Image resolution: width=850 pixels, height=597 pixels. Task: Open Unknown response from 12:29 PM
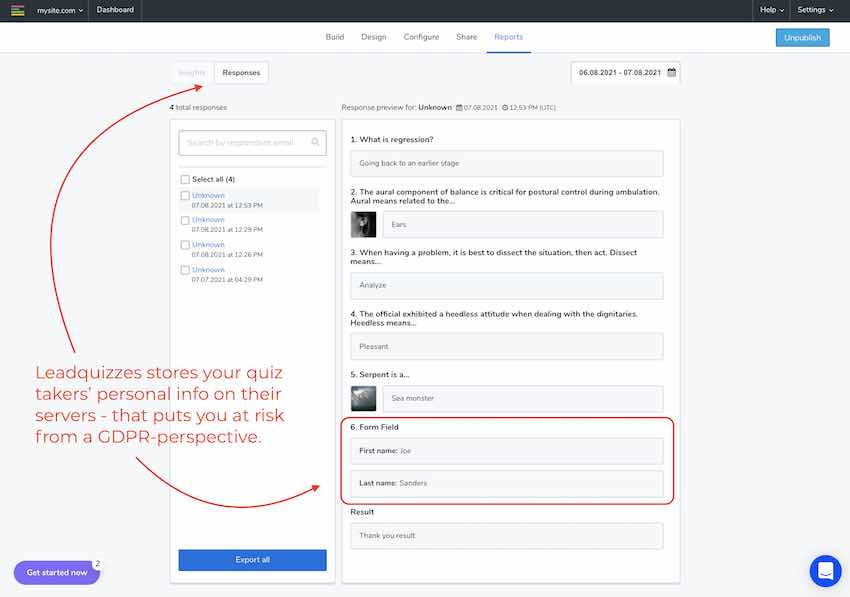click(x=208, y=220)
